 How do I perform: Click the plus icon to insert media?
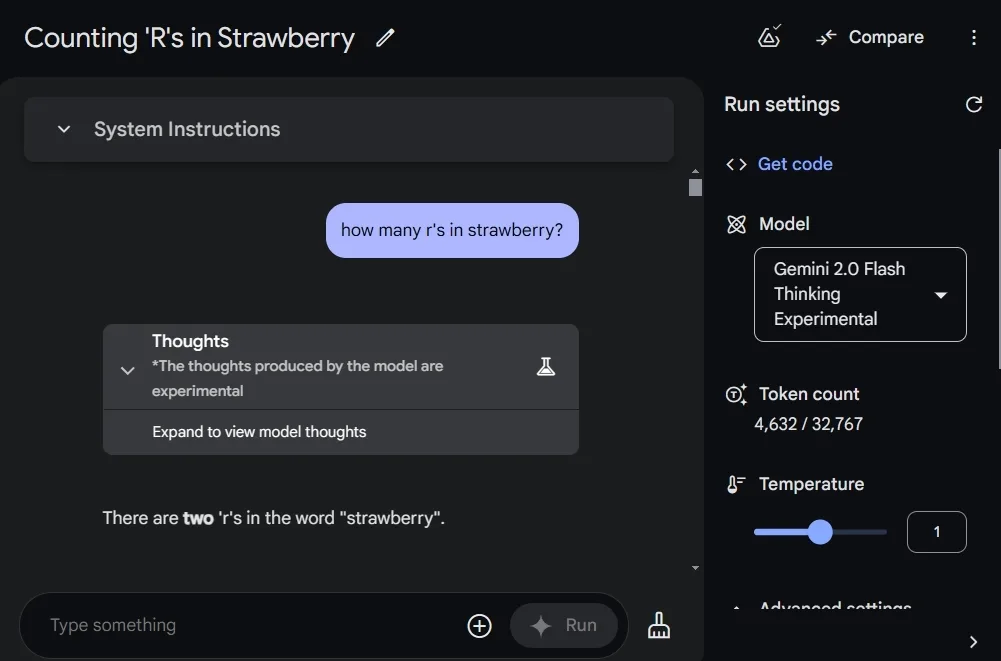(x=479, y=625)
